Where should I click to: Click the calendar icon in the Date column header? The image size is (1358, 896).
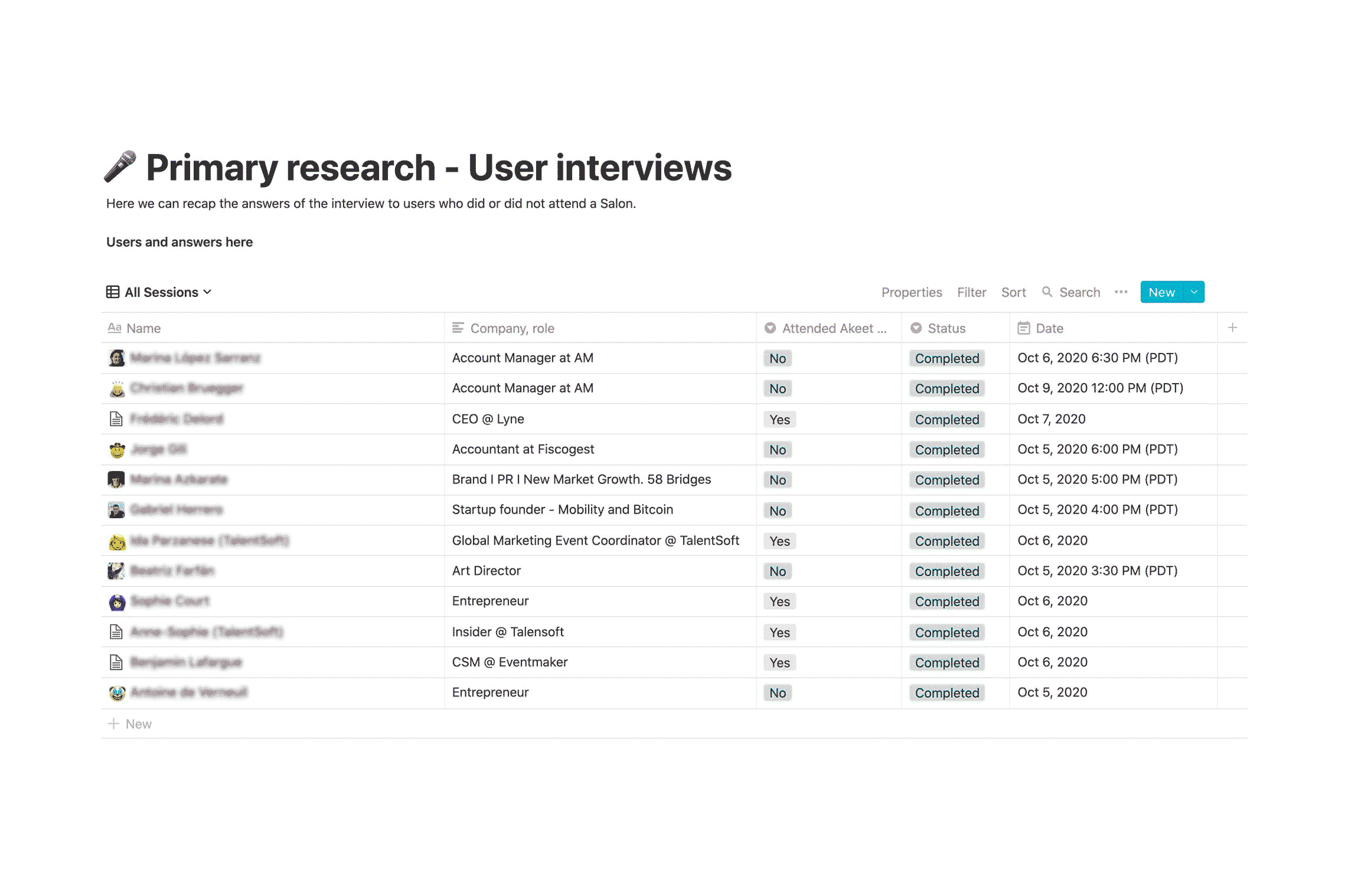1023,328
